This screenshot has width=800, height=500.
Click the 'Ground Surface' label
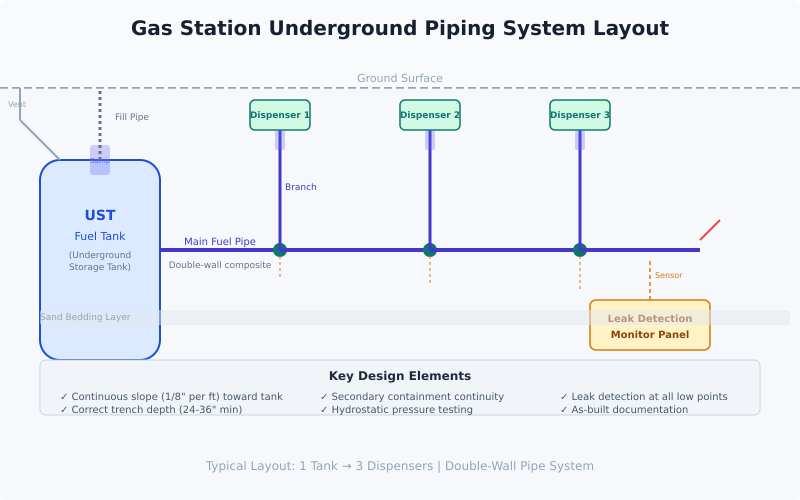[399, 78]
